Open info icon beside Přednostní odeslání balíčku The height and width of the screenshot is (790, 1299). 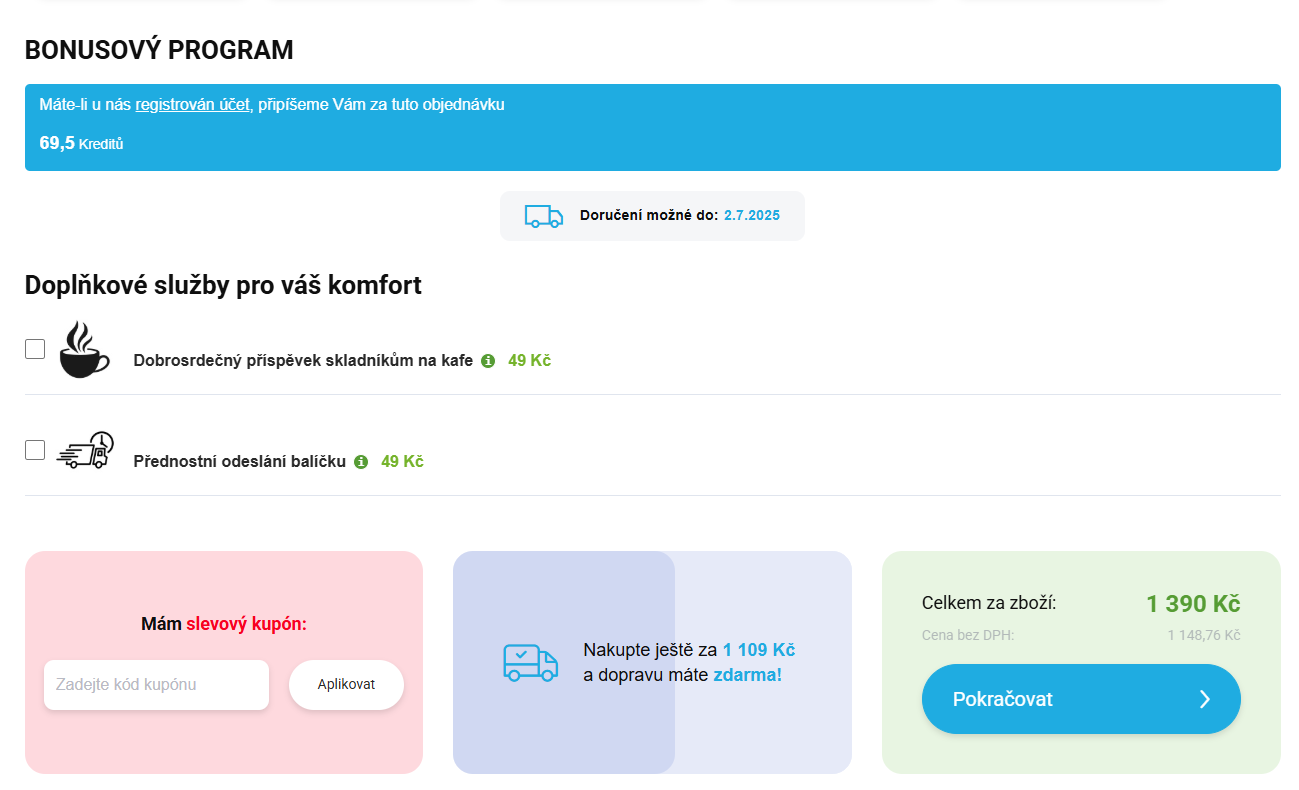click(x=361, y=462)
